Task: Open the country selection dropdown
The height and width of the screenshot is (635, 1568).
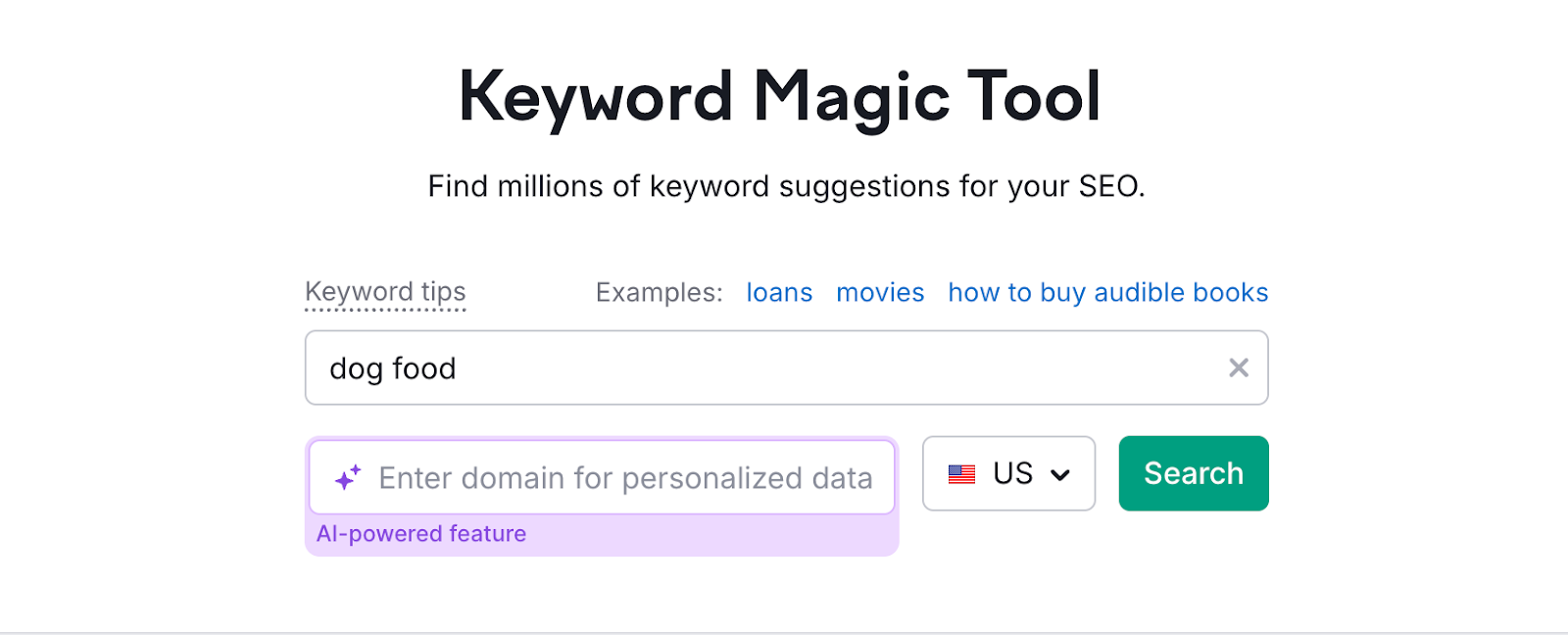Action: coord(1008,473)
